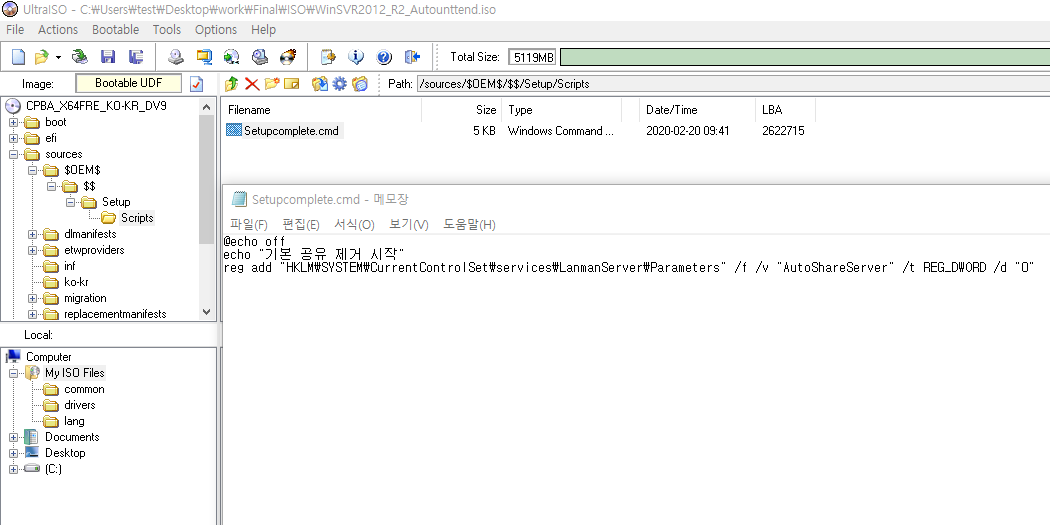This screenshot has width=1050, height=525.
Task: Expand the dlmanifests folder node
Action: click(x=32, y=234)
